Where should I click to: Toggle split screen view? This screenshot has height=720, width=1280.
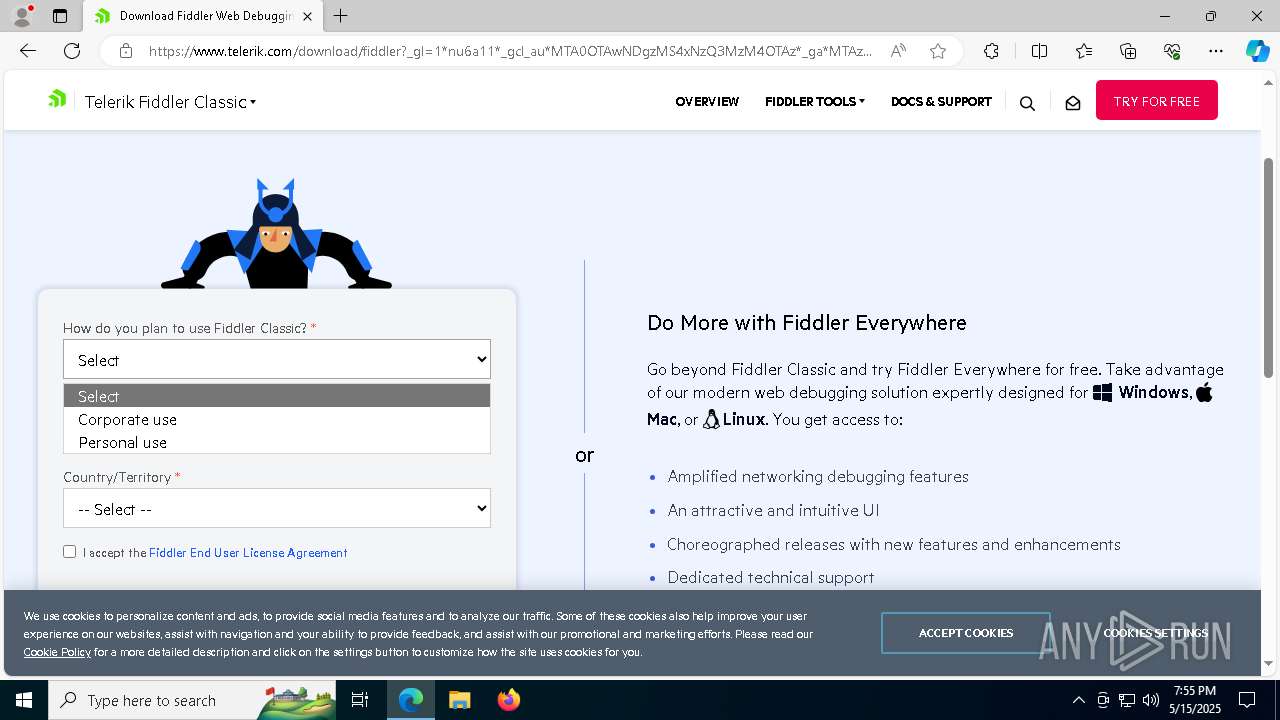point(1039,51)
